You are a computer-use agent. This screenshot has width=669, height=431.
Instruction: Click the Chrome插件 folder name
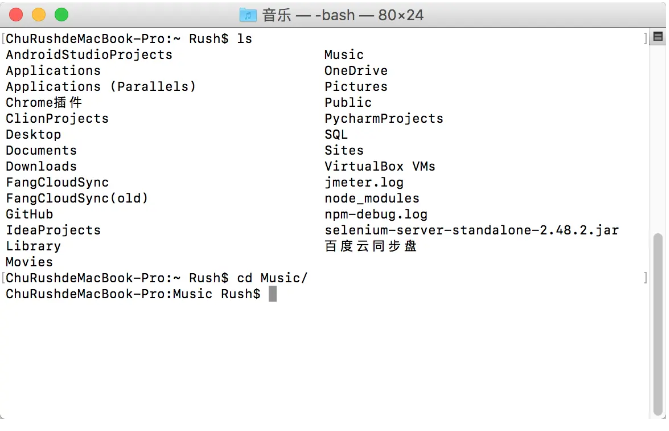(x=44, y=102)
